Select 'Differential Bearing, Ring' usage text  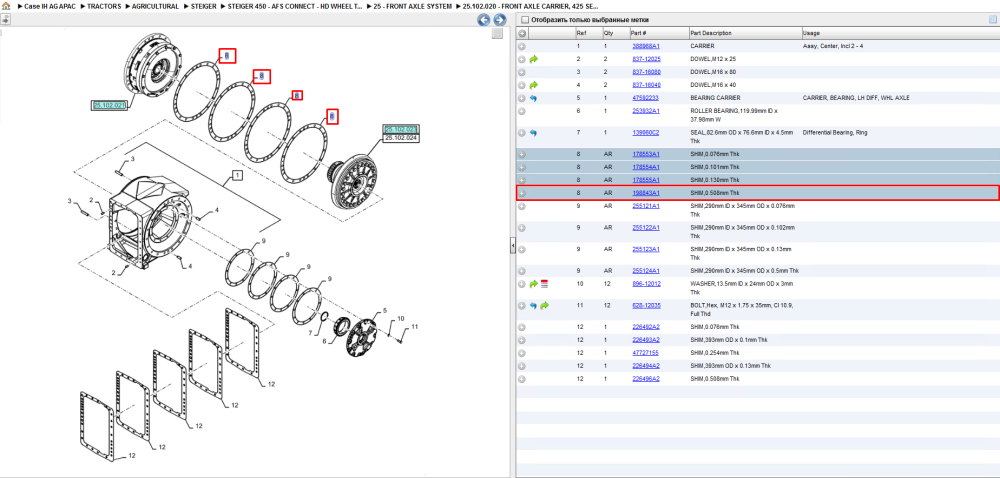pyautogui.click(x=834, y=133)
